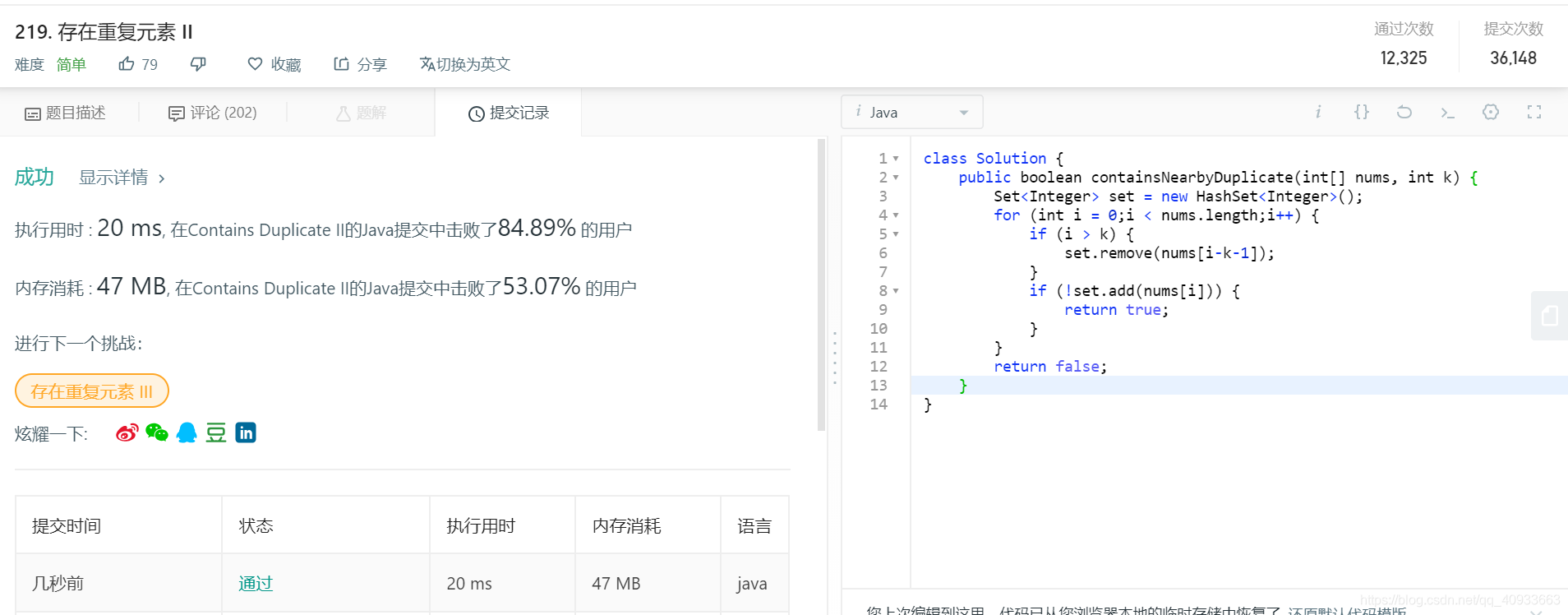Open the 通过 passed submission link
The height and width of the screenshot is (615, 1568).
[x=256, y=583]
